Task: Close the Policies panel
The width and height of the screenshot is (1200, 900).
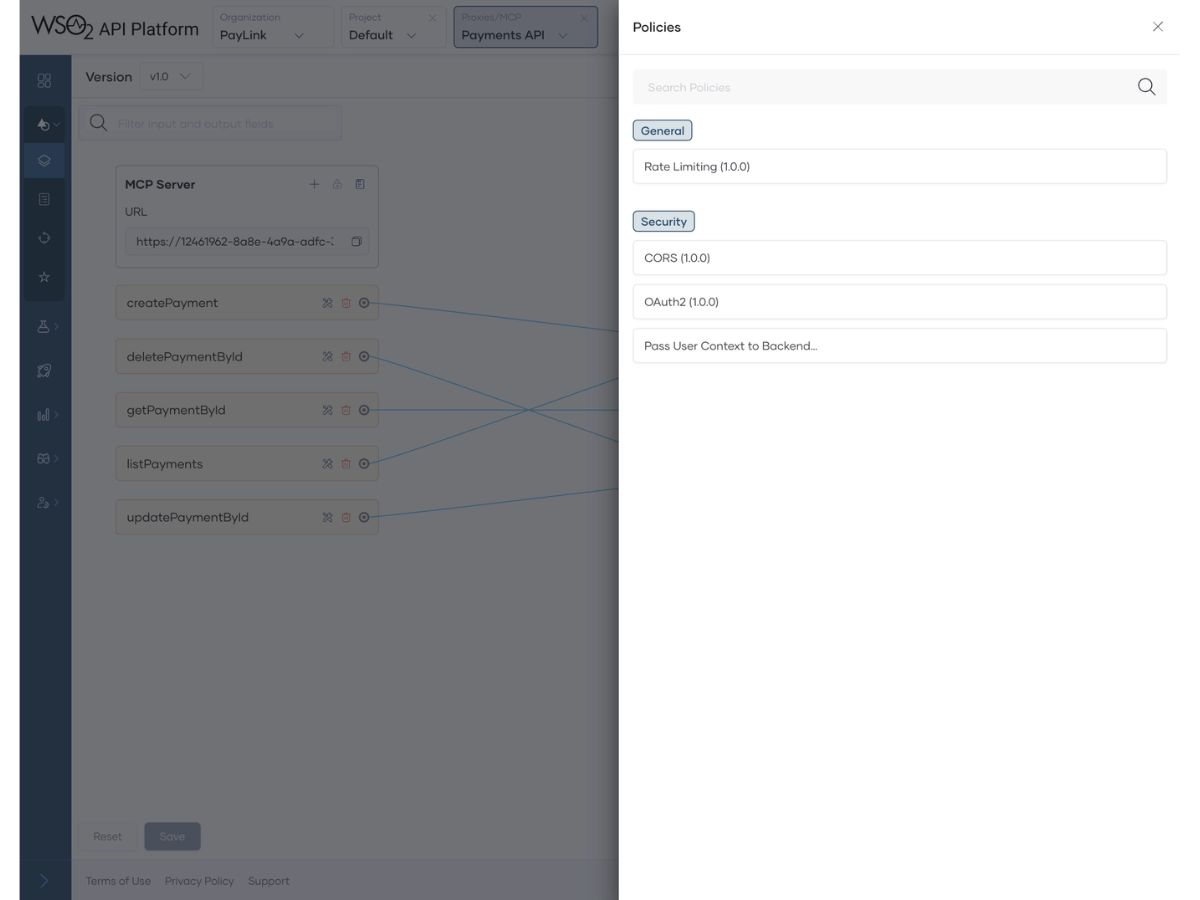Action: coord(1158,27)
